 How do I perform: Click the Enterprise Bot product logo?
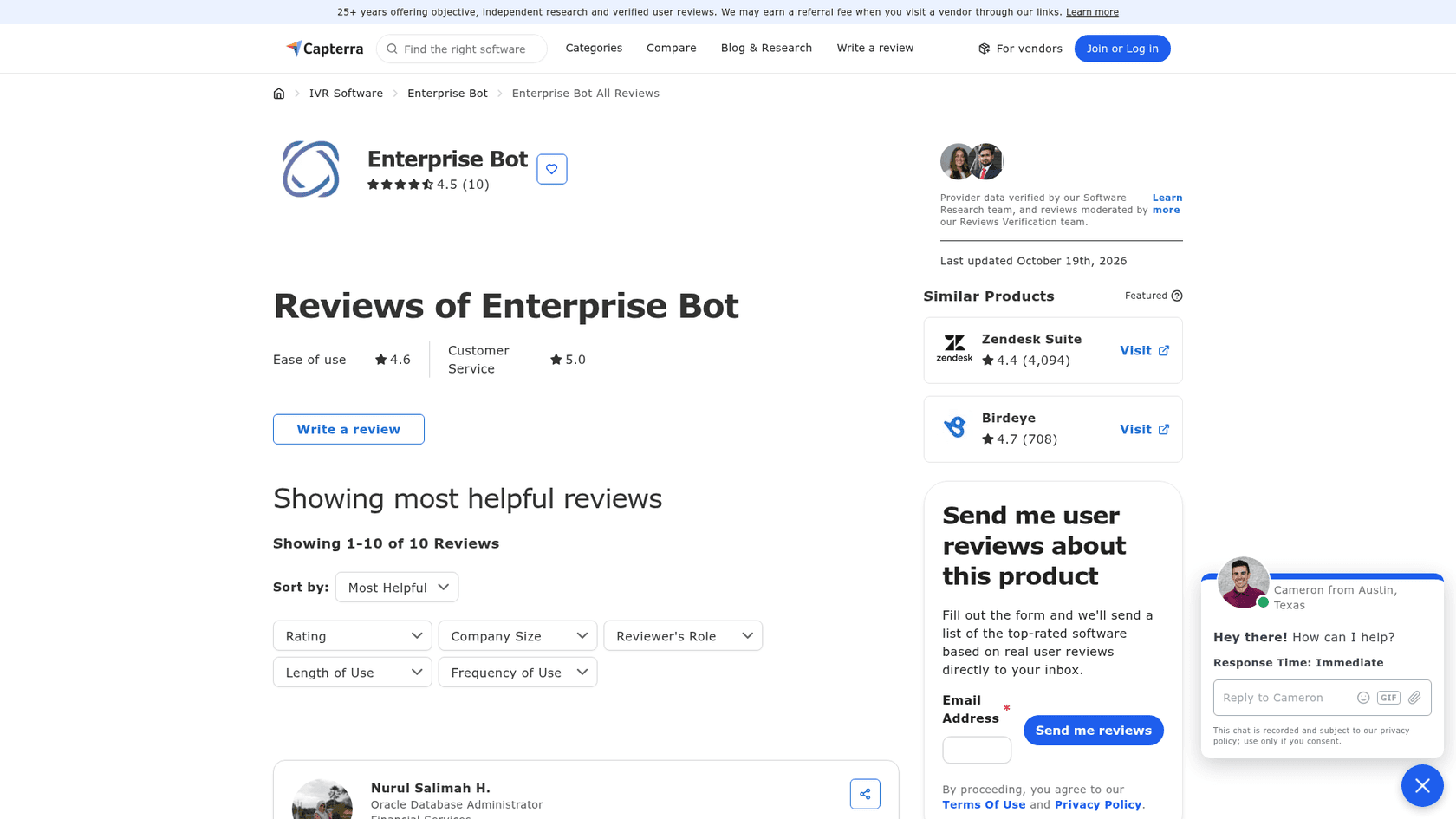tap(310, 169)
